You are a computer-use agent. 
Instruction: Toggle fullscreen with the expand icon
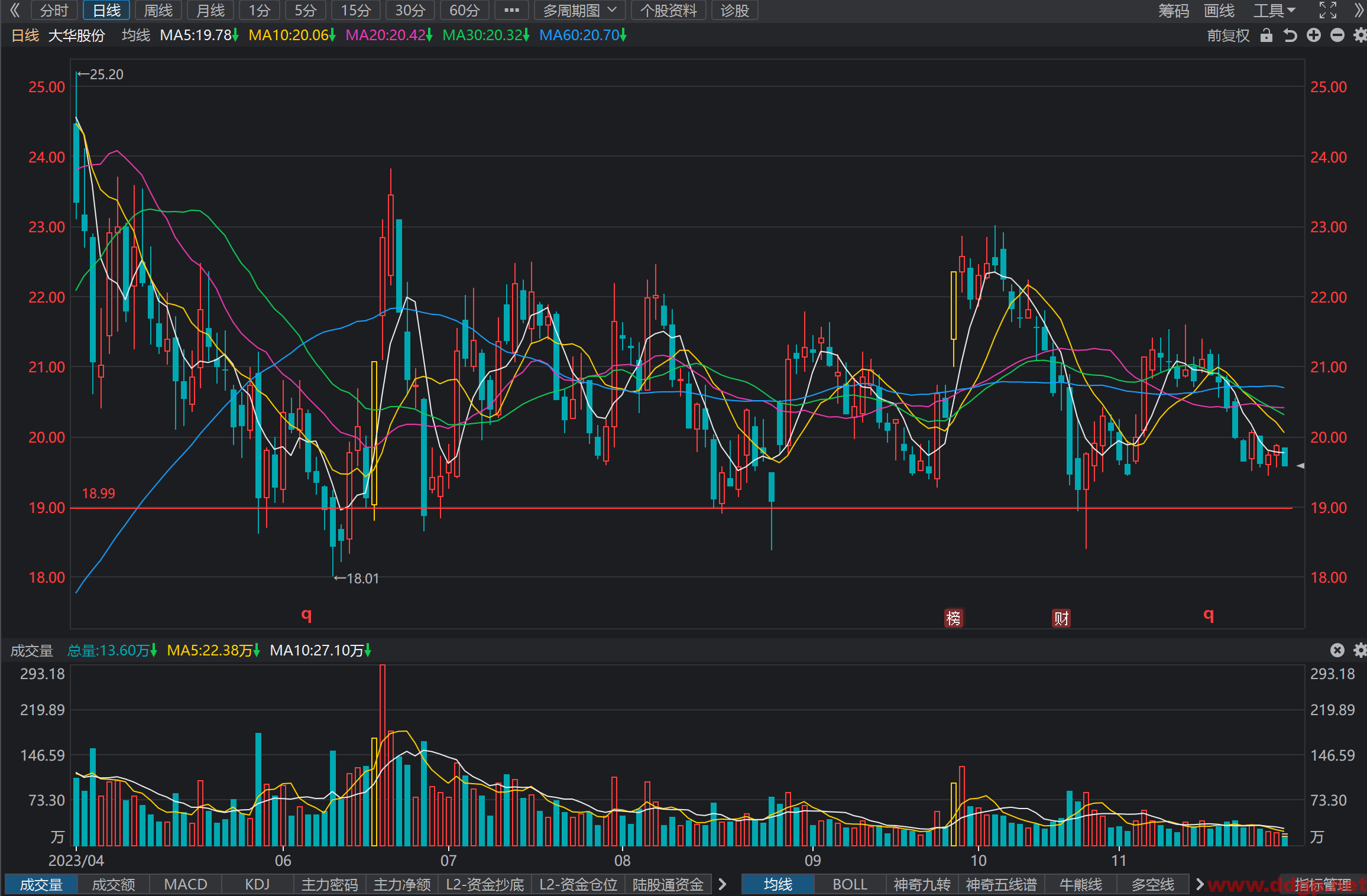(1328, 10)
